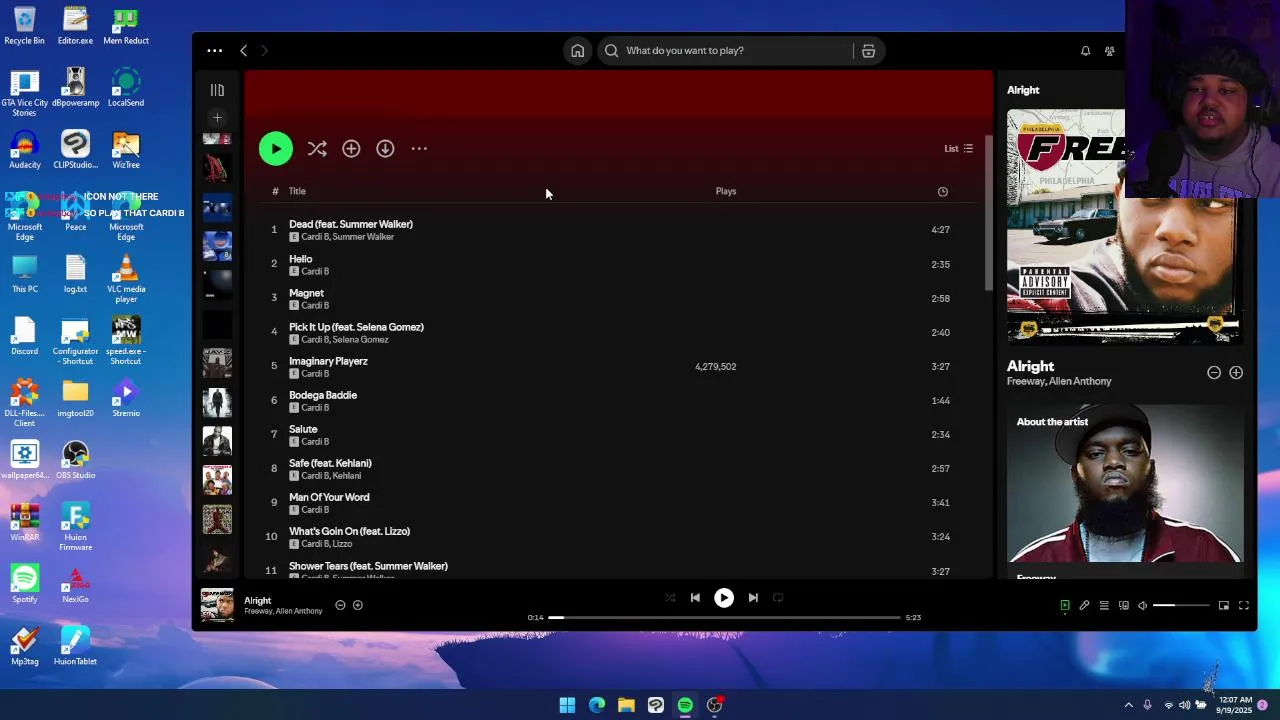Remove song with minus circle in right panel
The height and width of the screenshot is (720, 1280).
coord(1214,373)
